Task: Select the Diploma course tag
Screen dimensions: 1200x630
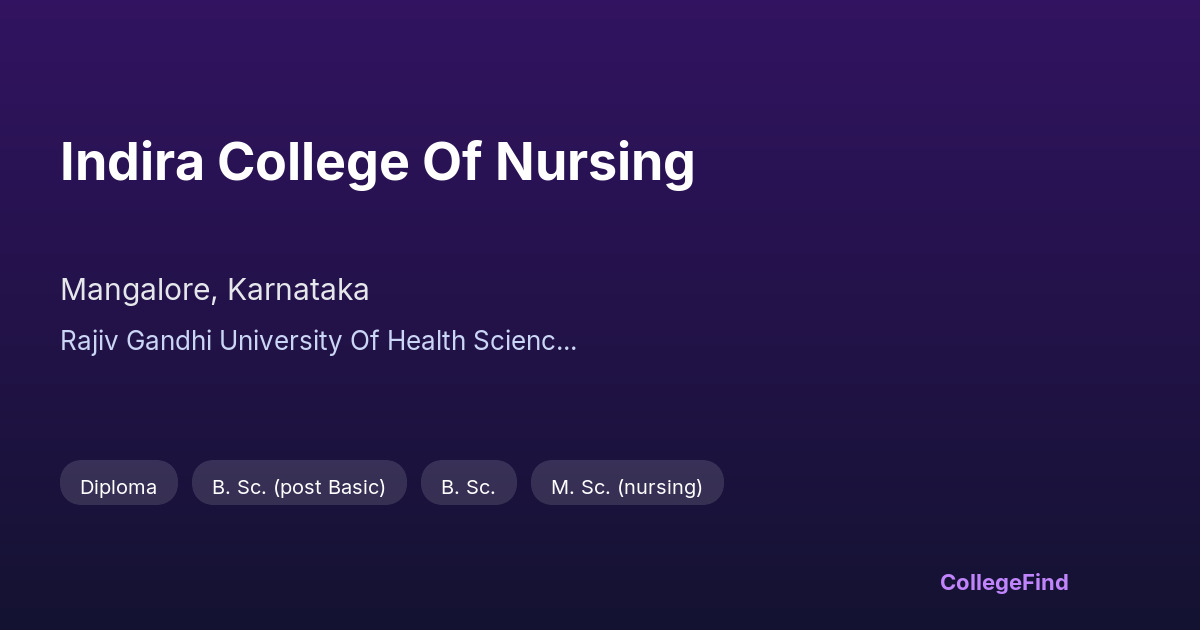Action: click(118, 487)
